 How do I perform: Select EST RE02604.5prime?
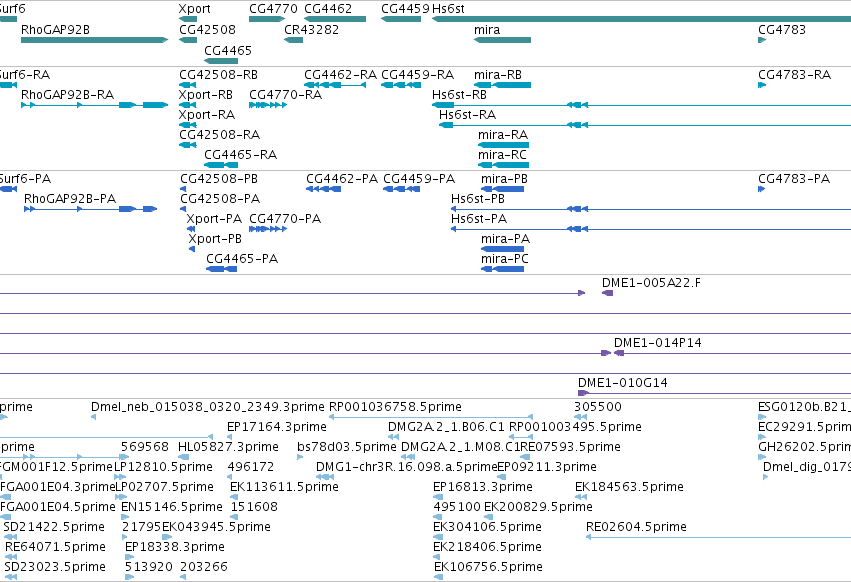coord(719,537)
